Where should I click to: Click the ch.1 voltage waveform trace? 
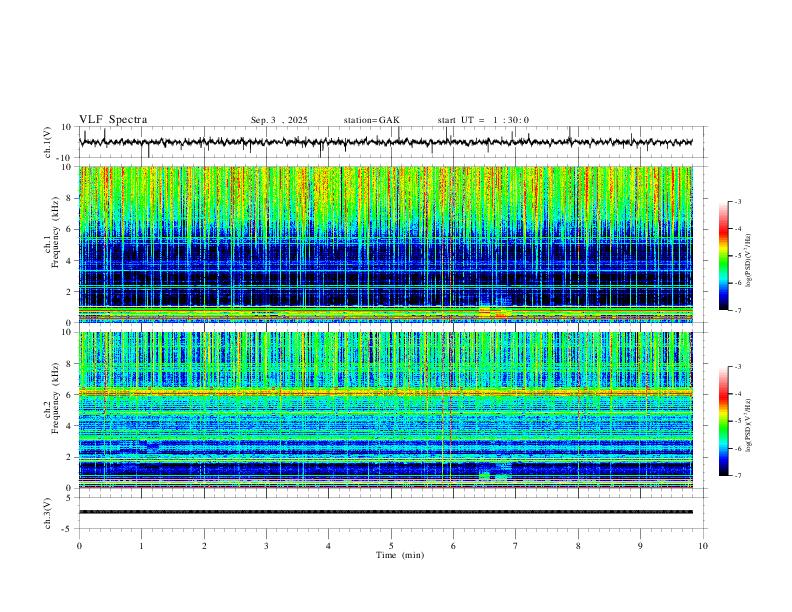pyautogui.click(x=385, y=142)
